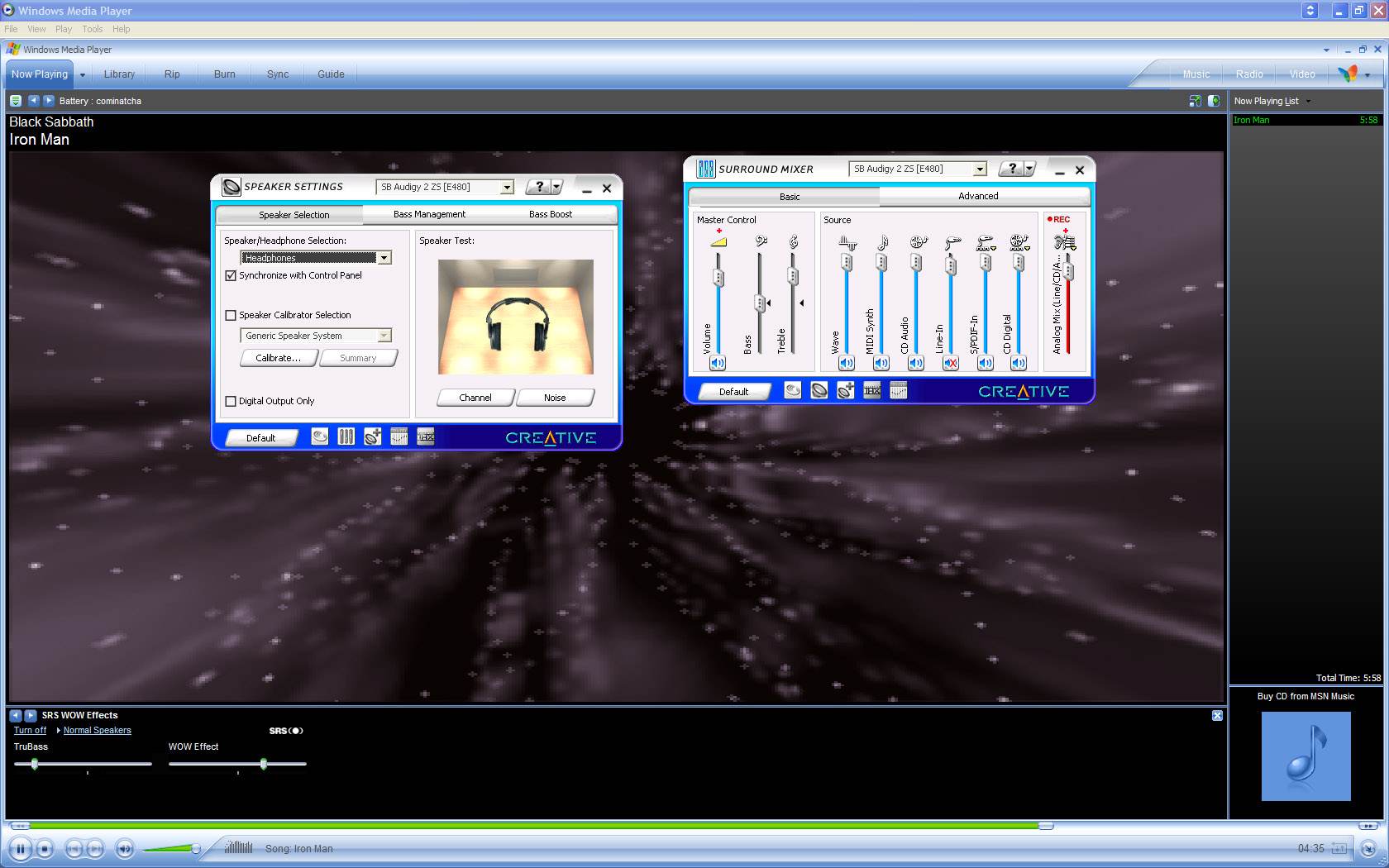Click the Line-In plug icon
Image resolution: width=1389 pixels, height=868 pixels.
pyautogui.click(x=952, y=242)
